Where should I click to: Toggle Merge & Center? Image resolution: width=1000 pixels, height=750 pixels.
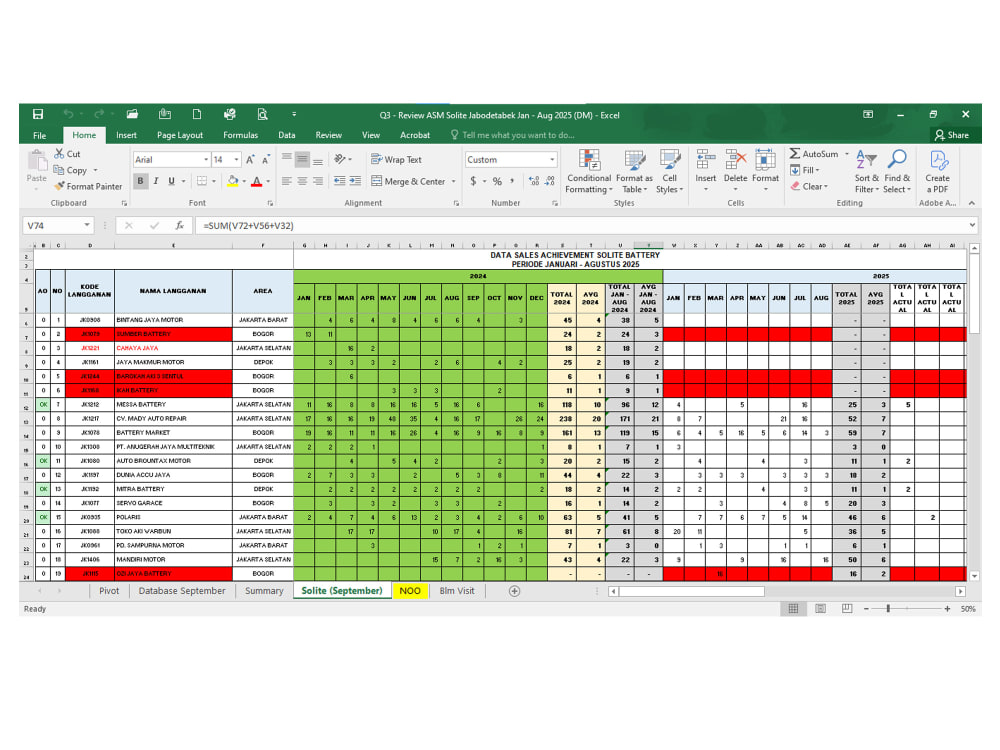408,181
